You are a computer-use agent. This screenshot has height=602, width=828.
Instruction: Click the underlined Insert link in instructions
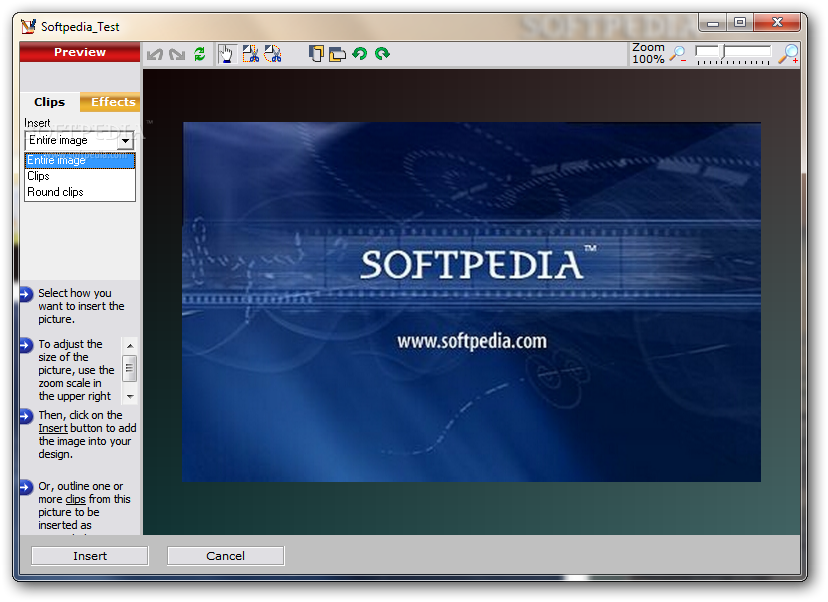53,428
